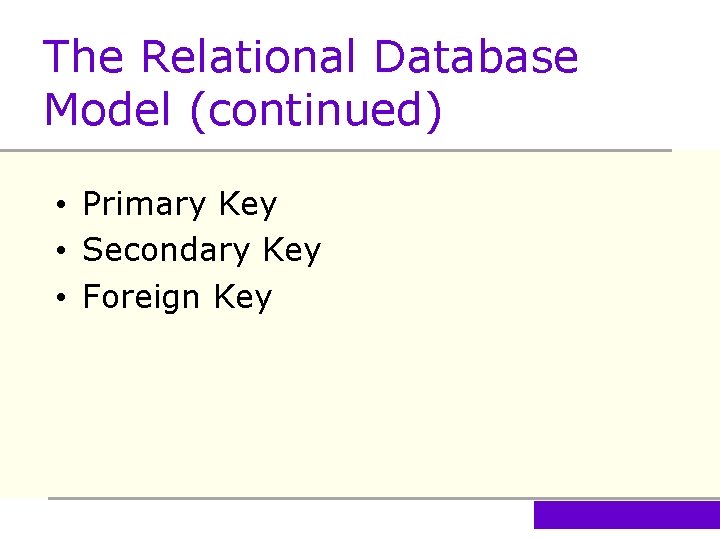Select the "Foreign Key" bullet text

[x=177, y=297]
